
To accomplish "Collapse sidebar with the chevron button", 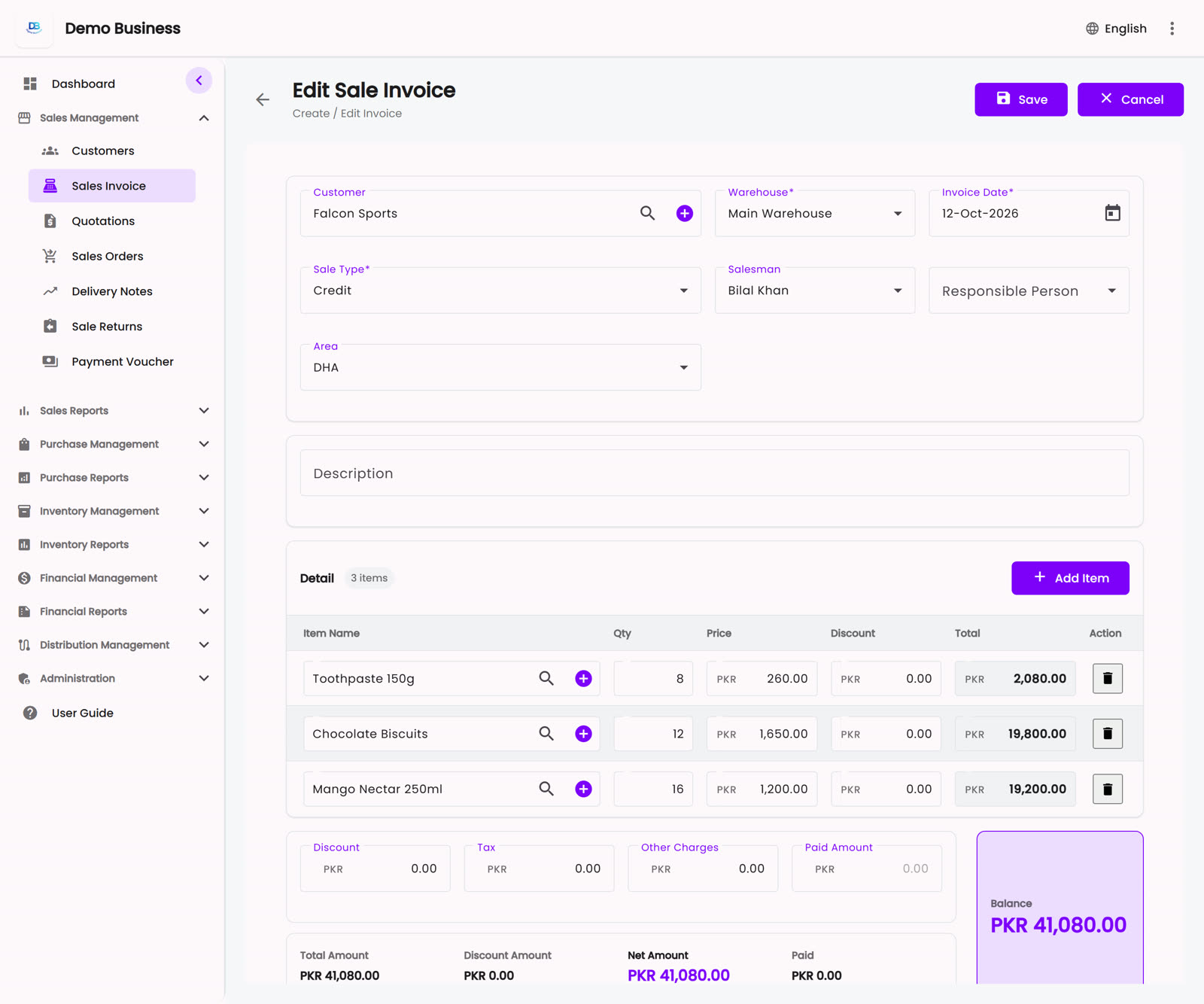I will (x=199, y=81).
